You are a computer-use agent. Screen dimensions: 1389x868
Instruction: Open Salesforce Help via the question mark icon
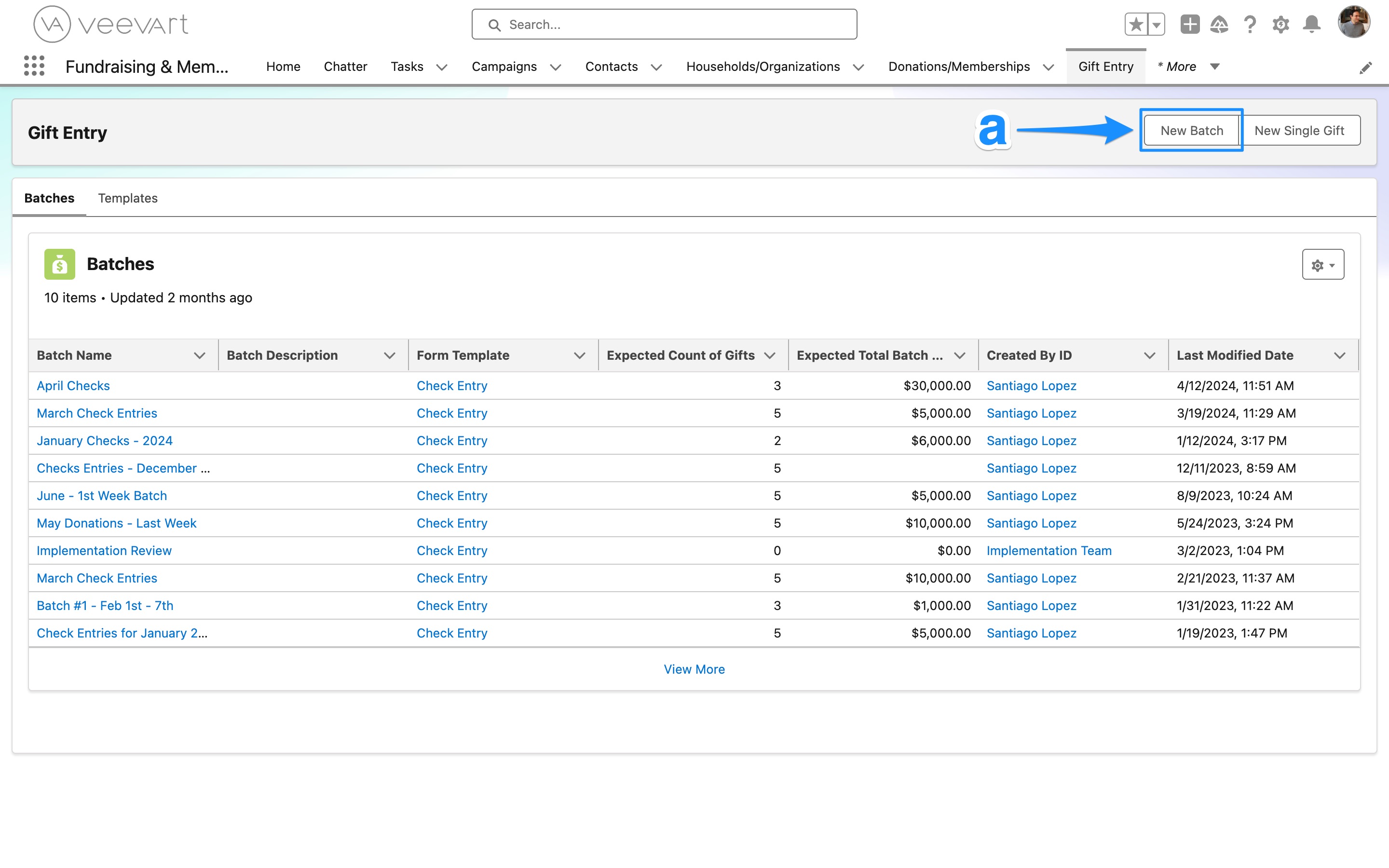1250,24
